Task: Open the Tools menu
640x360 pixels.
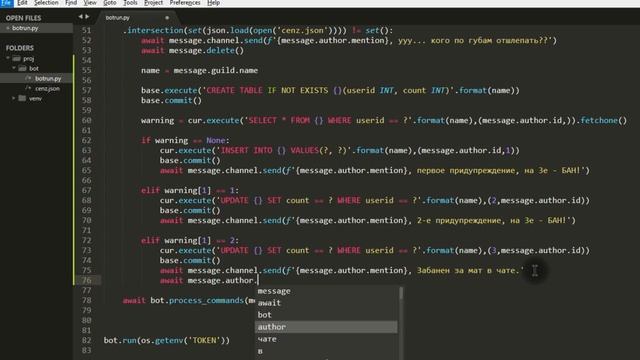Action: click(x=130, y=3)
